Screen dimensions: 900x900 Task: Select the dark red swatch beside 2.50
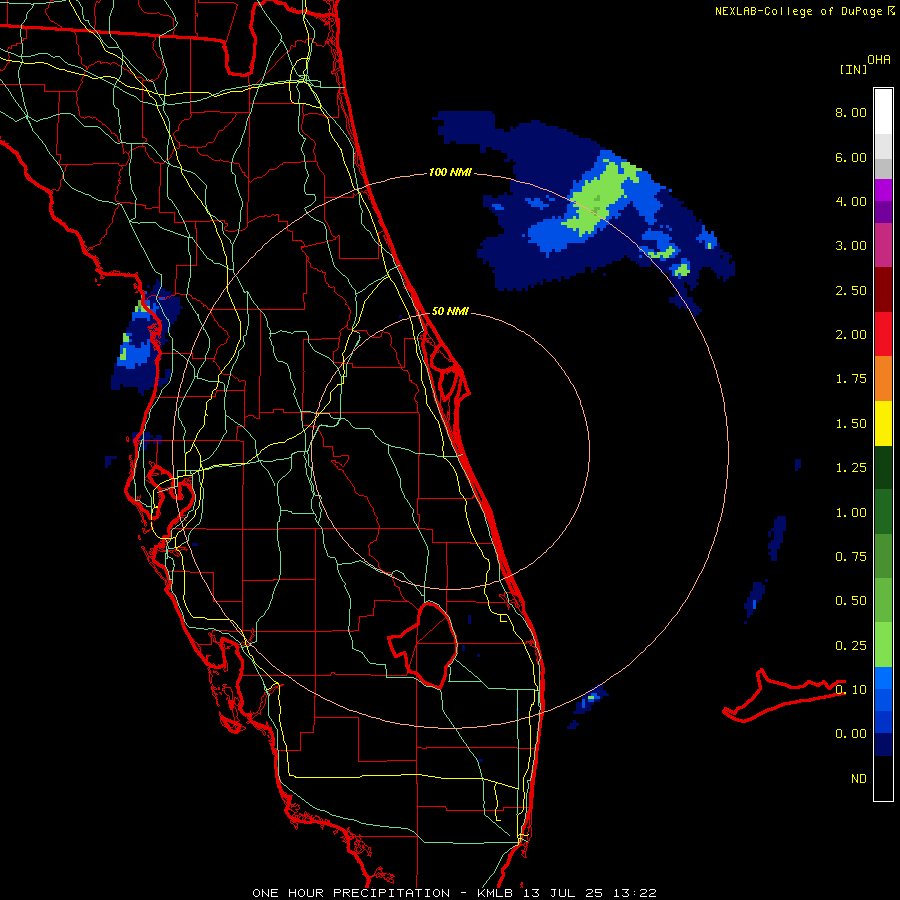(x=883, y=290)
